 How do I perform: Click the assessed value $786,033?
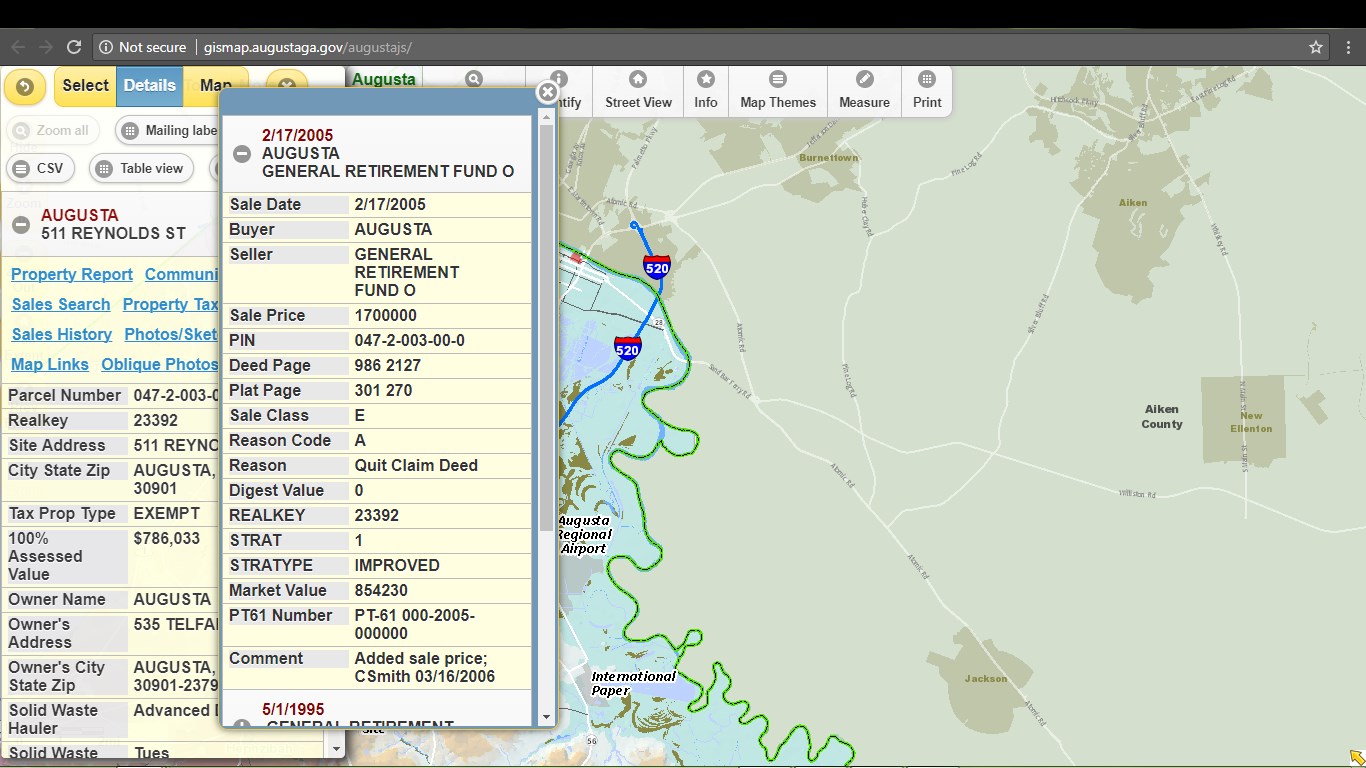point(166,538)
